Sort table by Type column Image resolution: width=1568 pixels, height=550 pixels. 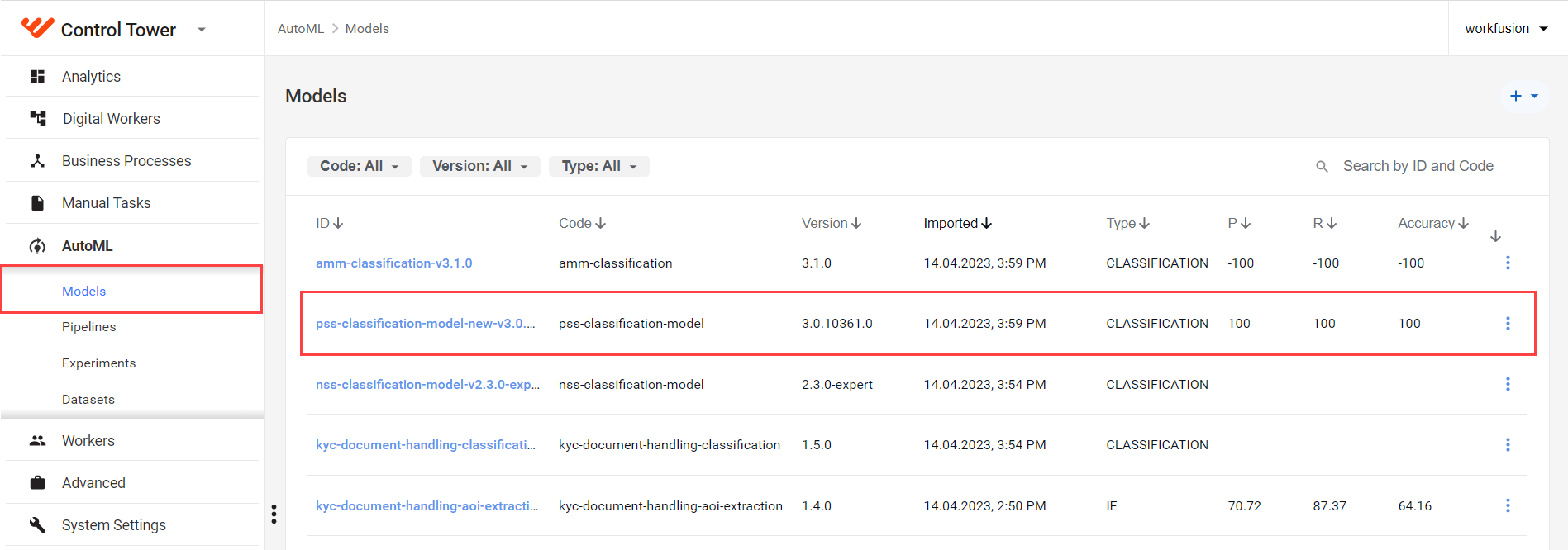coord(1127,223)
